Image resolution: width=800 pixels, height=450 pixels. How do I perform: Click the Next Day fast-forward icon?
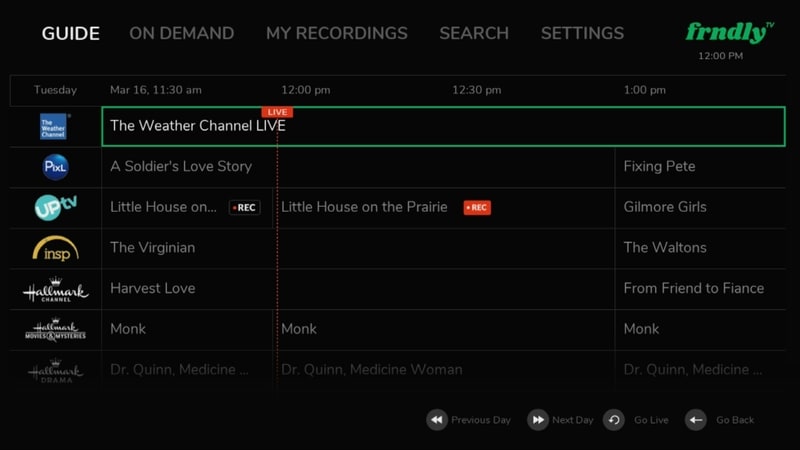coord(538,420)
